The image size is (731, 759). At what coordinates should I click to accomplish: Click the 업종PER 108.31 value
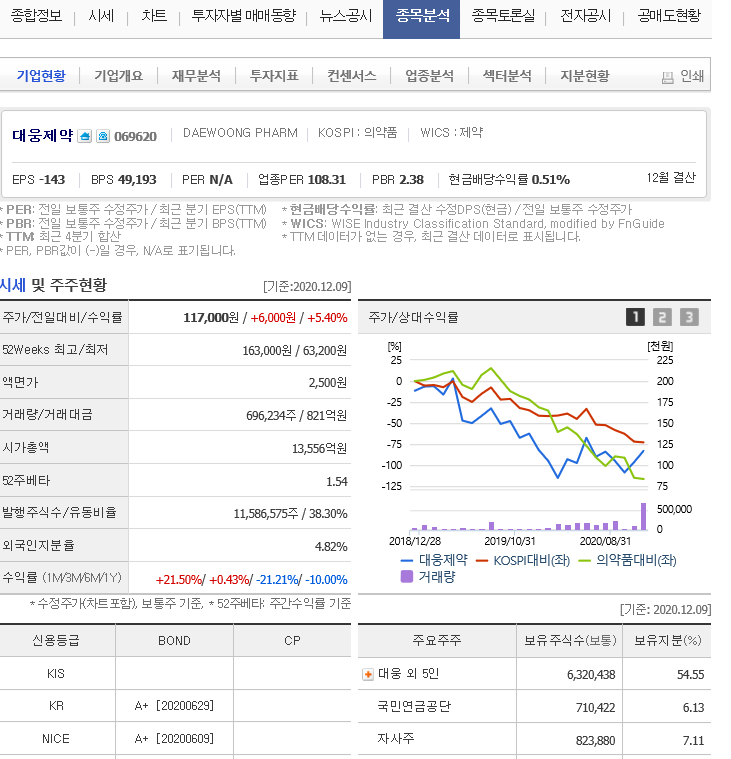(327, 180)
